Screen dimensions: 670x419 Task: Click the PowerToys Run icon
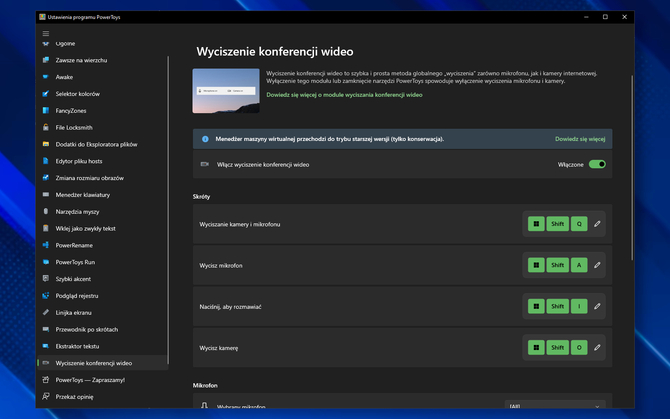pyautogui.click(x=46, y=262)
